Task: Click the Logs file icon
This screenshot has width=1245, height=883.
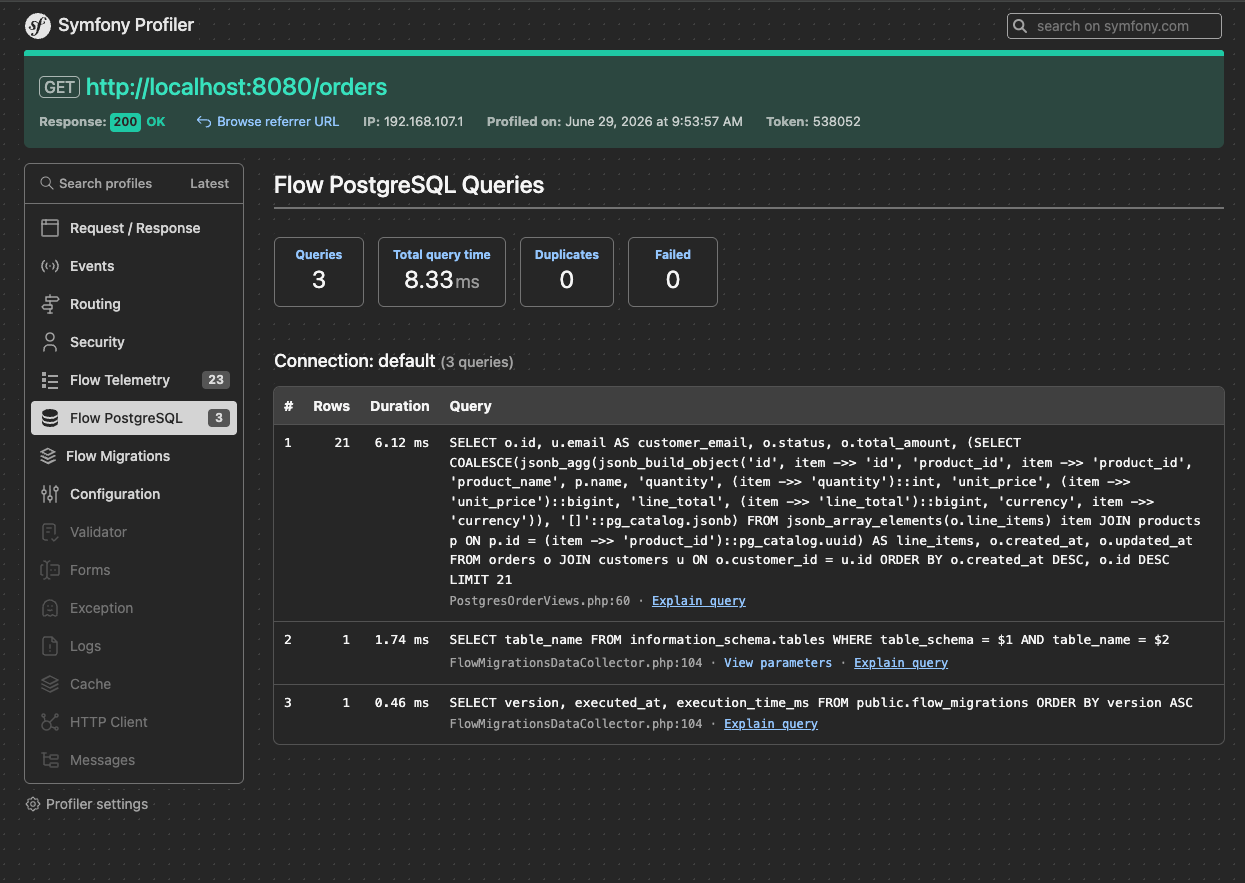Action: (x=50, y=646)
